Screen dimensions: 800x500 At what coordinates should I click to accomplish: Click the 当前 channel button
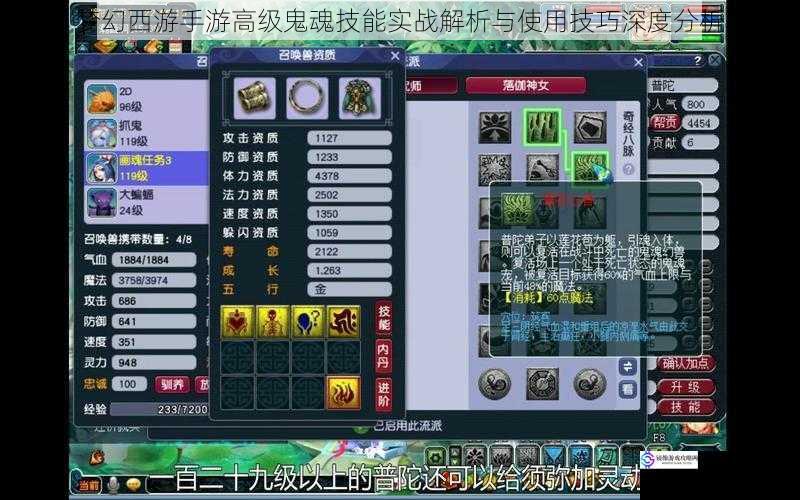[89, 485]
